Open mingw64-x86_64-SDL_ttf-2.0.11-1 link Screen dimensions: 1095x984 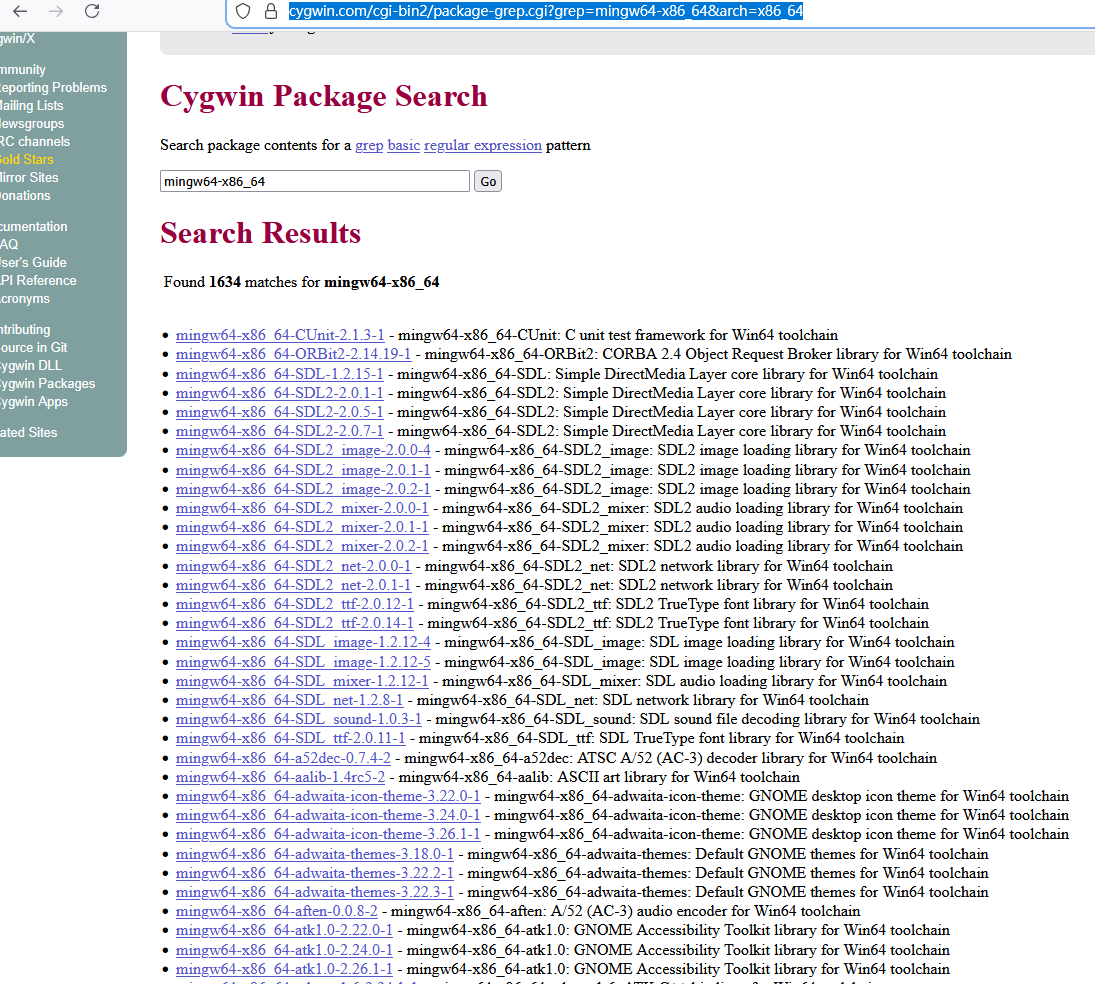(291, 738)
